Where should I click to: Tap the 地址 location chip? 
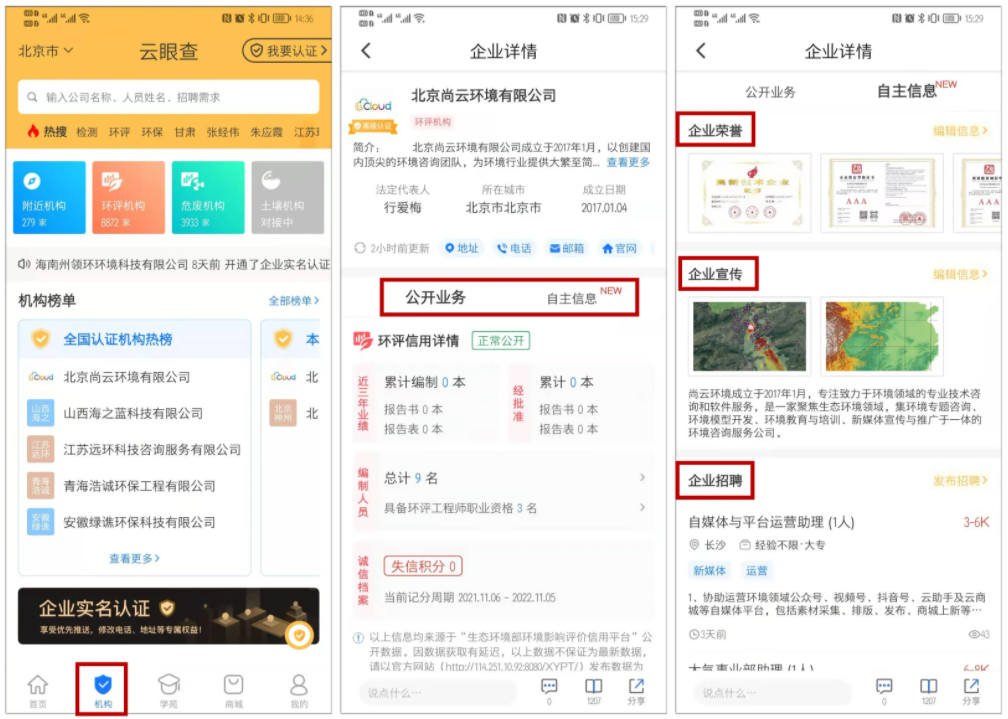[x=462, y=248]
